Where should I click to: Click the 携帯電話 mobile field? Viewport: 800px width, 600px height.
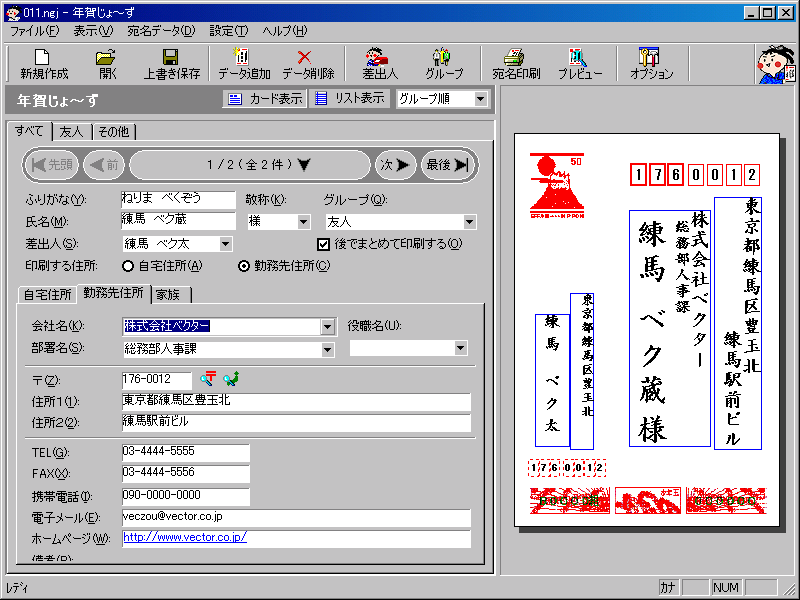(186, 496)
